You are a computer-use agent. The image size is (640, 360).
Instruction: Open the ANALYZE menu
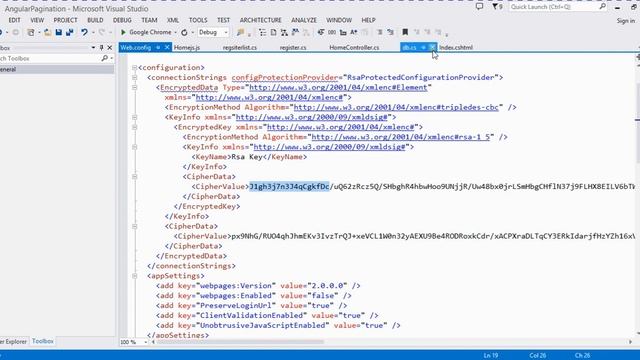click(304, 20)
